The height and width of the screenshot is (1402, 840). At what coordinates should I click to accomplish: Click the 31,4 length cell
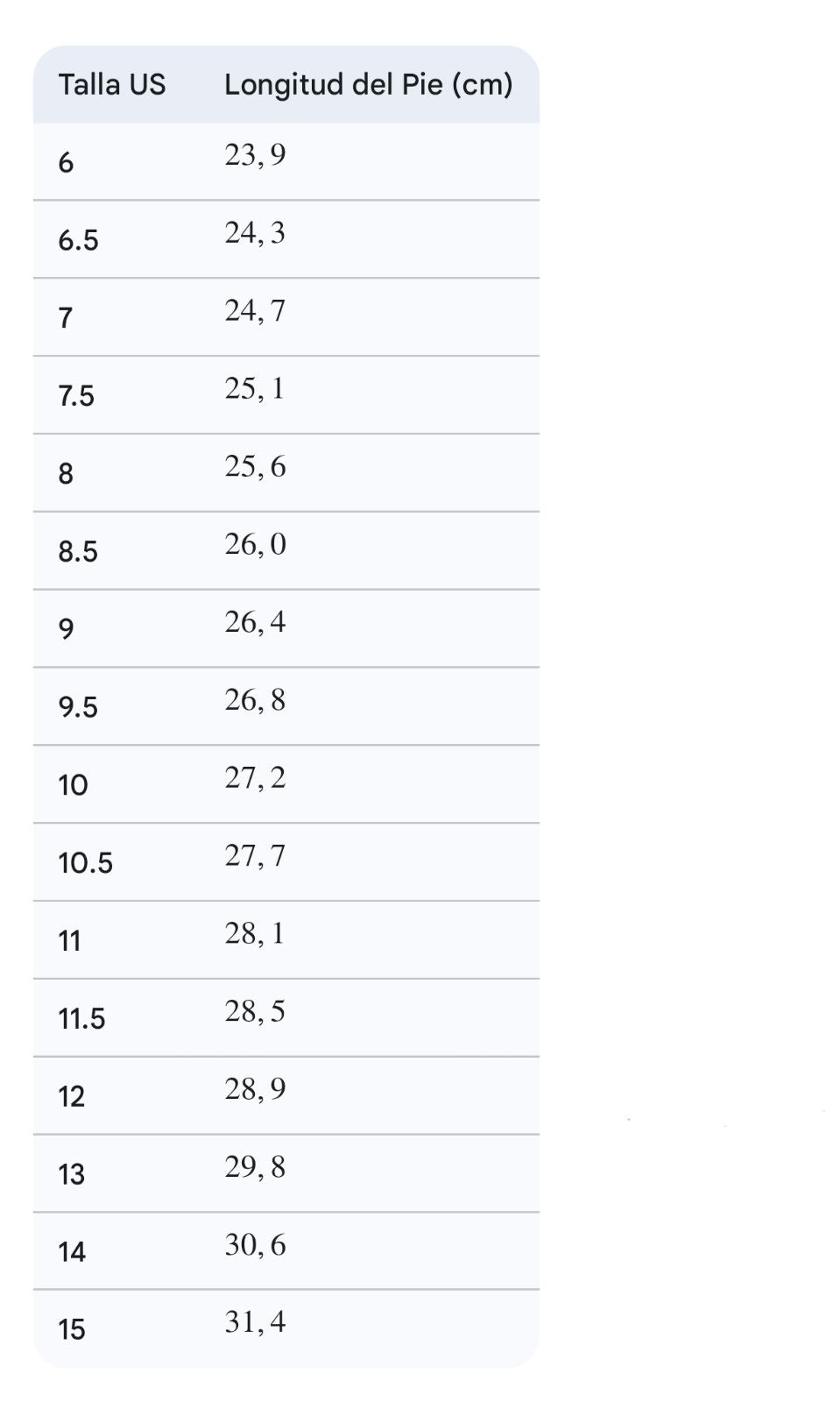pyautogui.click(x=255, y=1322)
